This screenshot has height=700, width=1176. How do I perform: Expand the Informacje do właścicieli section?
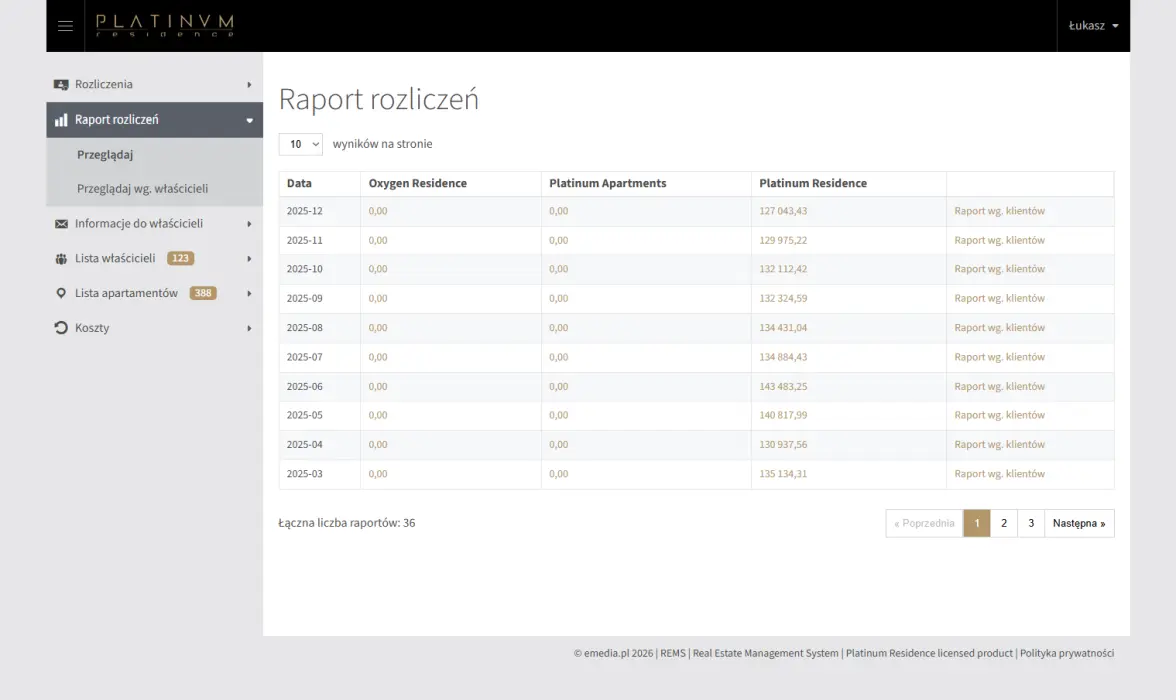click(140, 223)
